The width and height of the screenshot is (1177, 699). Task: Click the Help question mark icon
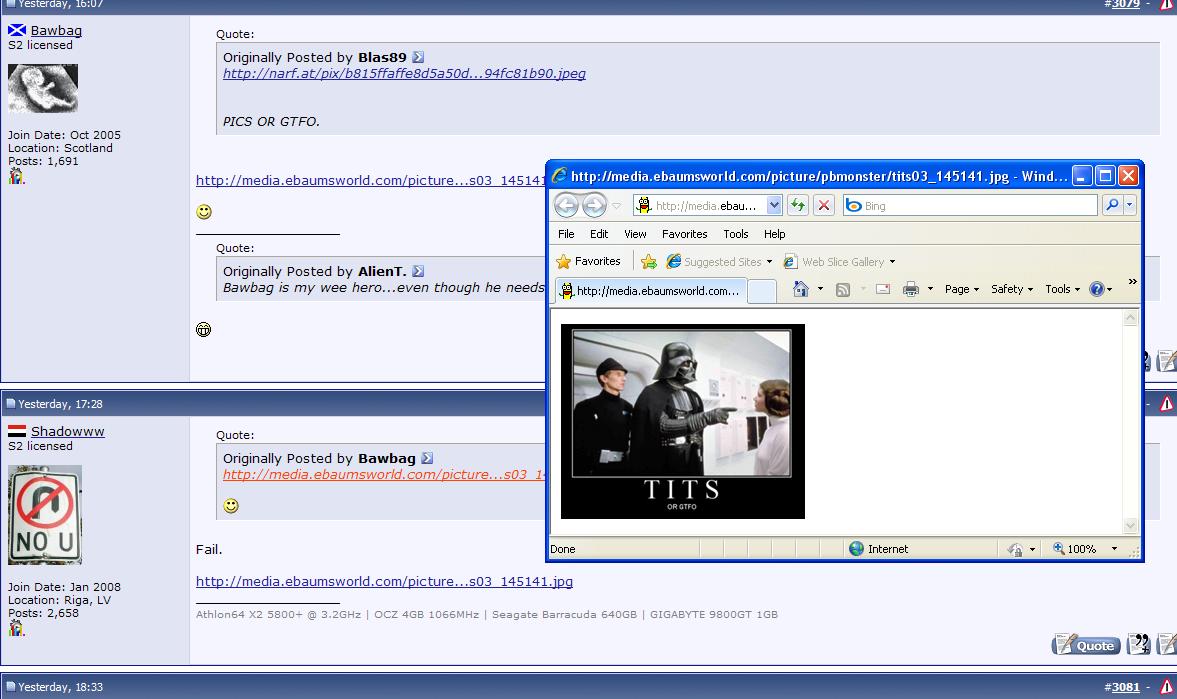click(1097, 289)
